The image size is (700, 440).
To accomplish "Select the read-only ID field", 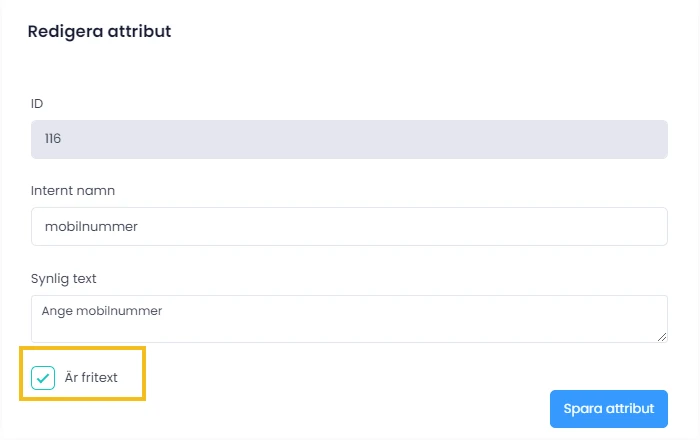I will (x=349, y=139).
